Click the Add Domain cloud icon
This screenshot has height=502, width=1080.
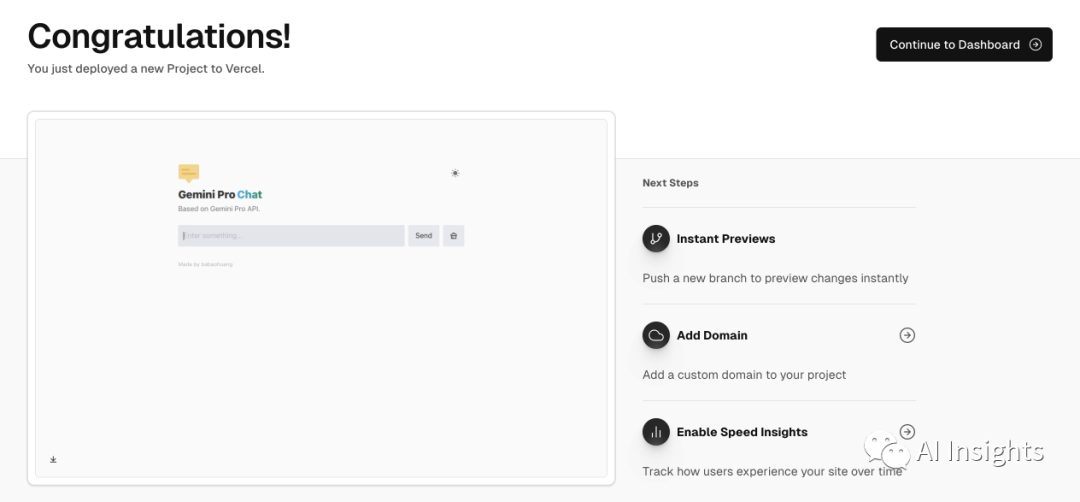pos(656,335)
